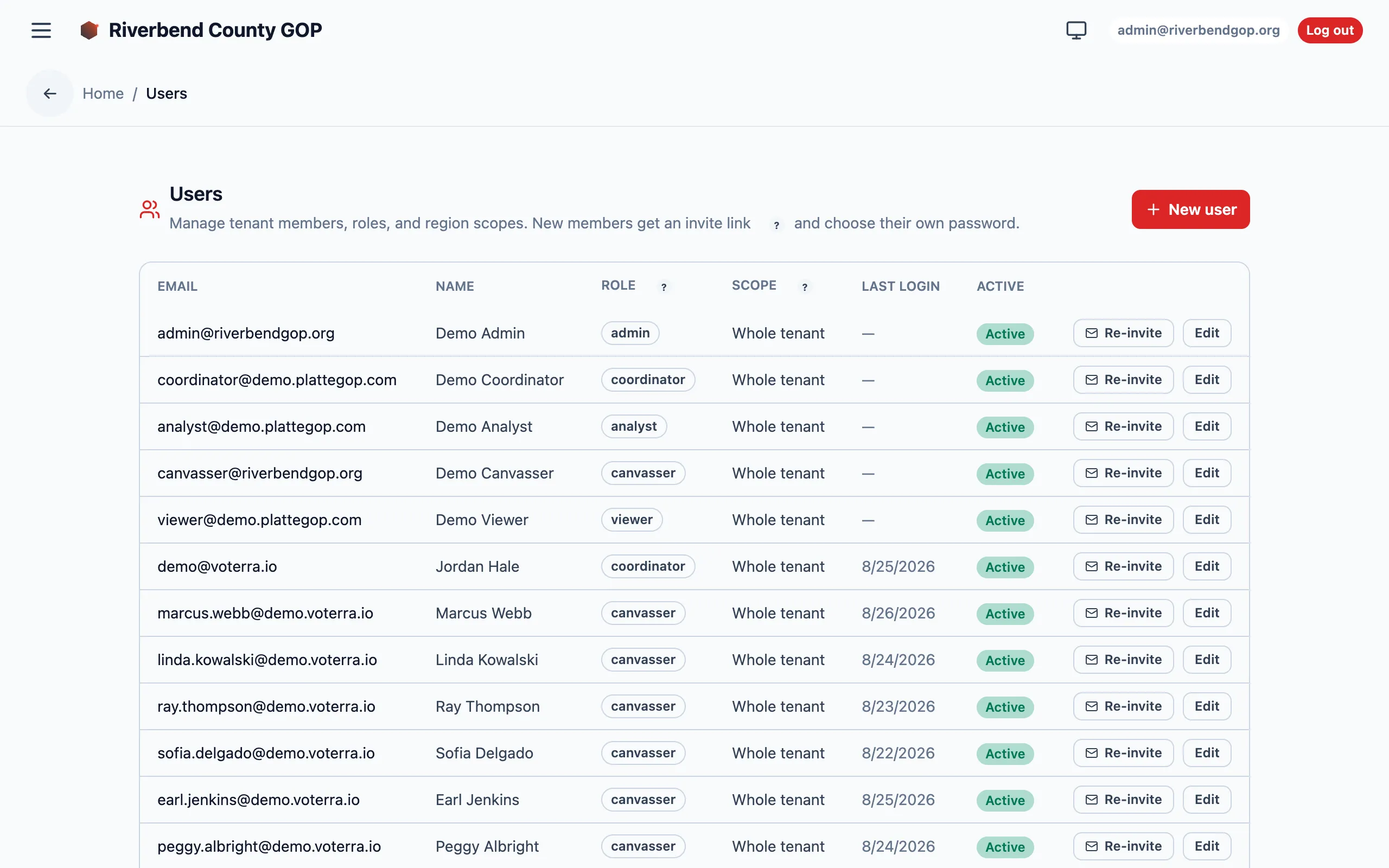
Task: Click Active status for Marcus Webb
Action: 1005,614
